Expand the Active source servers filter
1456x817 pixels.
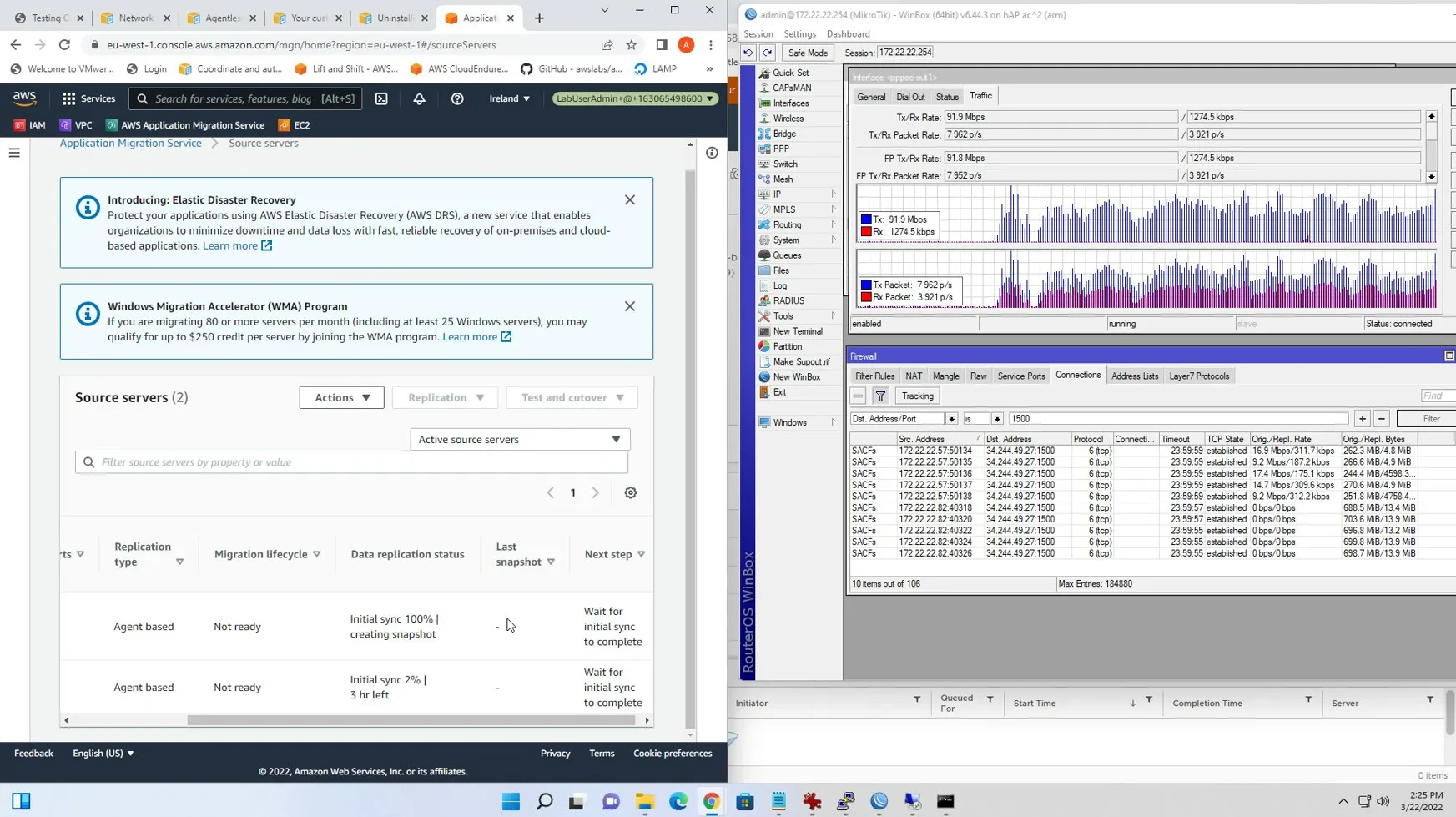520,440
